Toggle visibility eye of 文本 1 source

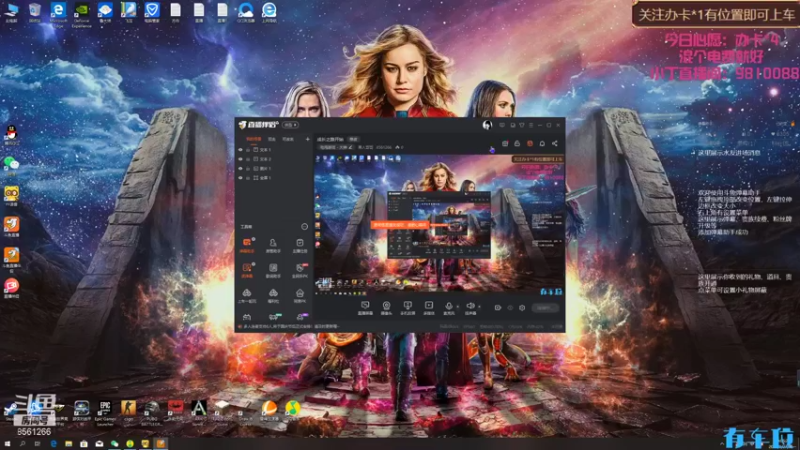(240, 150)
